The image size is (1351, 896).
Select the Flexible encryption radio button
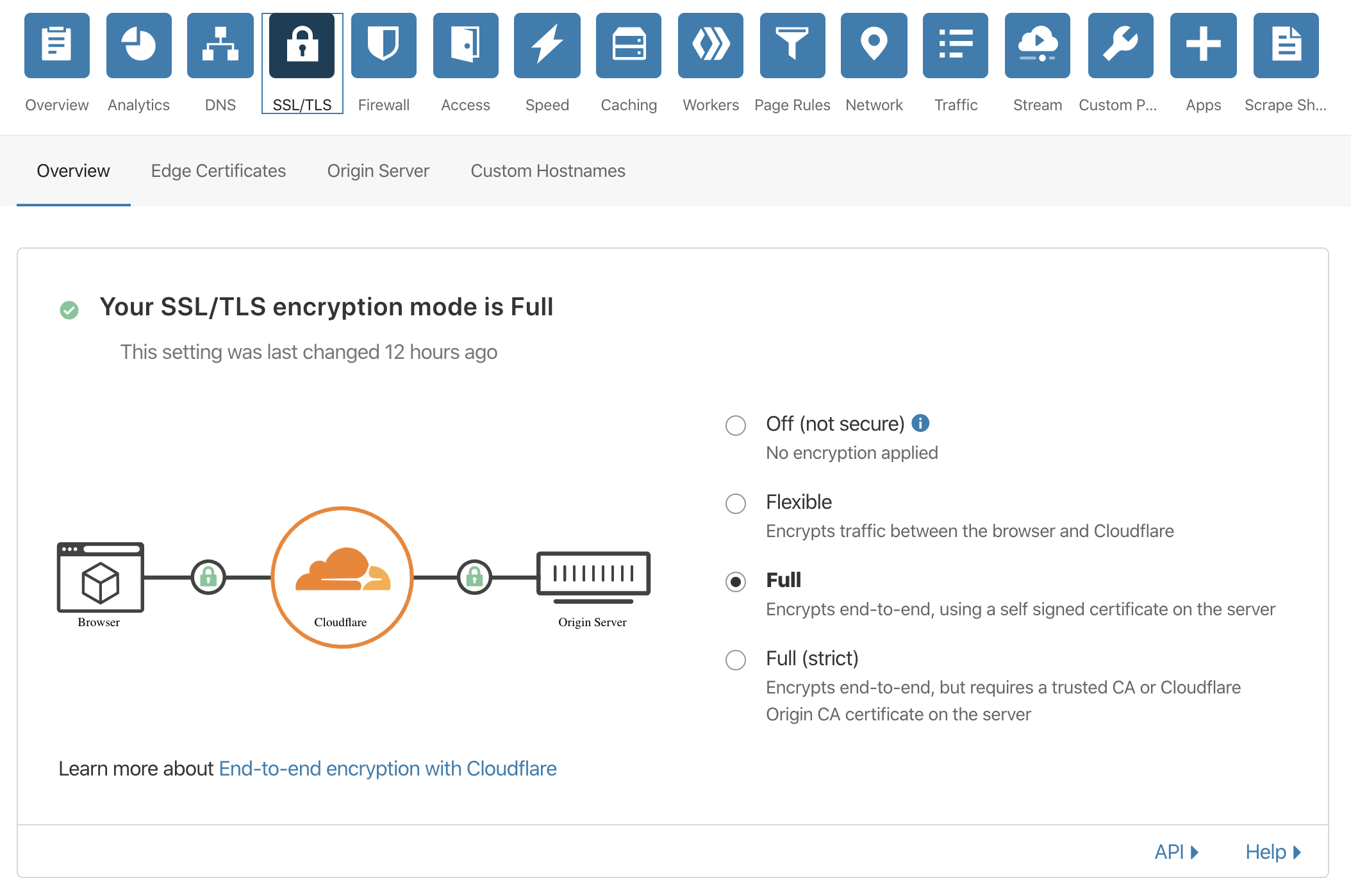point(736,504)
